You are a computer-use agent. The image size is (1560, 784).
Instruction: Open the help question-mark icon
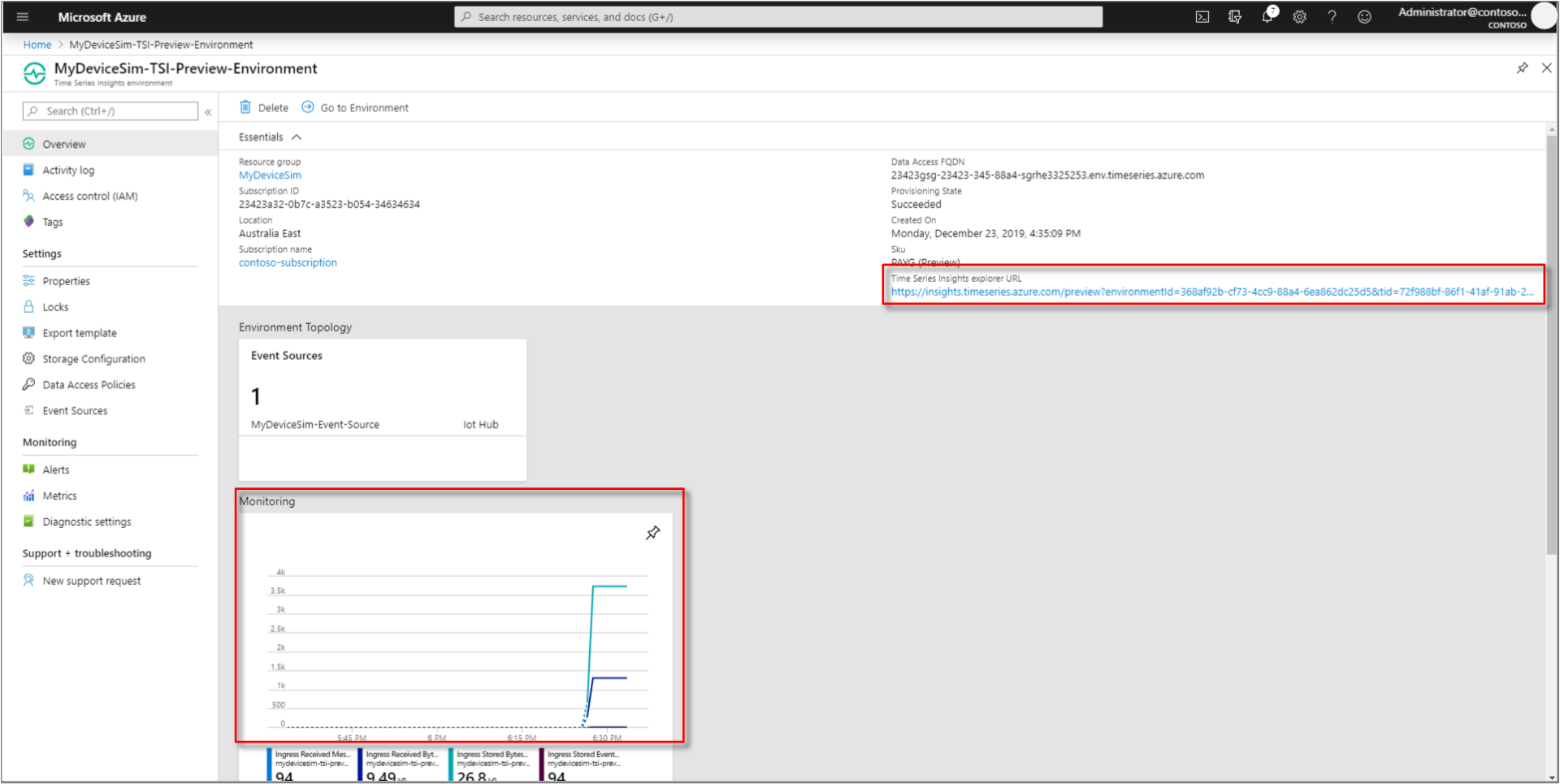[1332, 16]
